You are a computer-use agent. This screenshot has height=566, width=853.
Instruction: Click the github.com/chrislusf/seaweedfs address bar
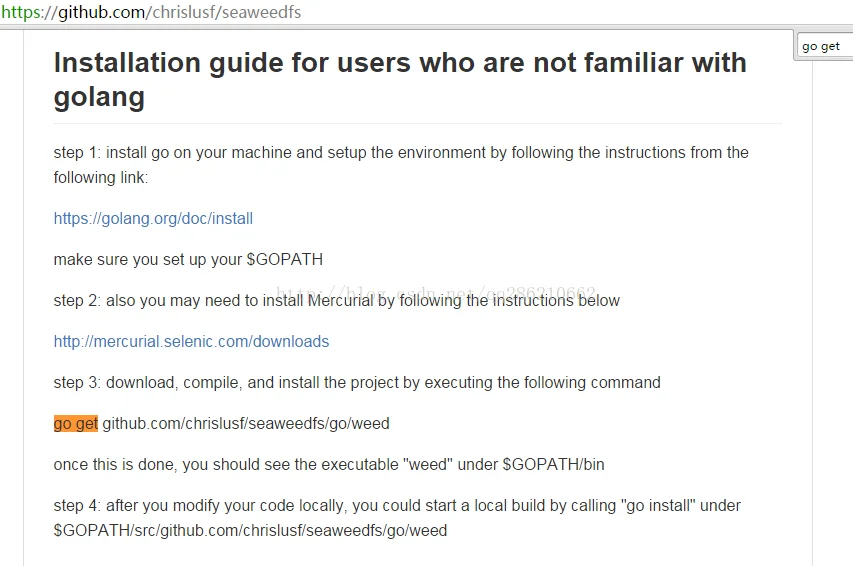pos(151,12)
